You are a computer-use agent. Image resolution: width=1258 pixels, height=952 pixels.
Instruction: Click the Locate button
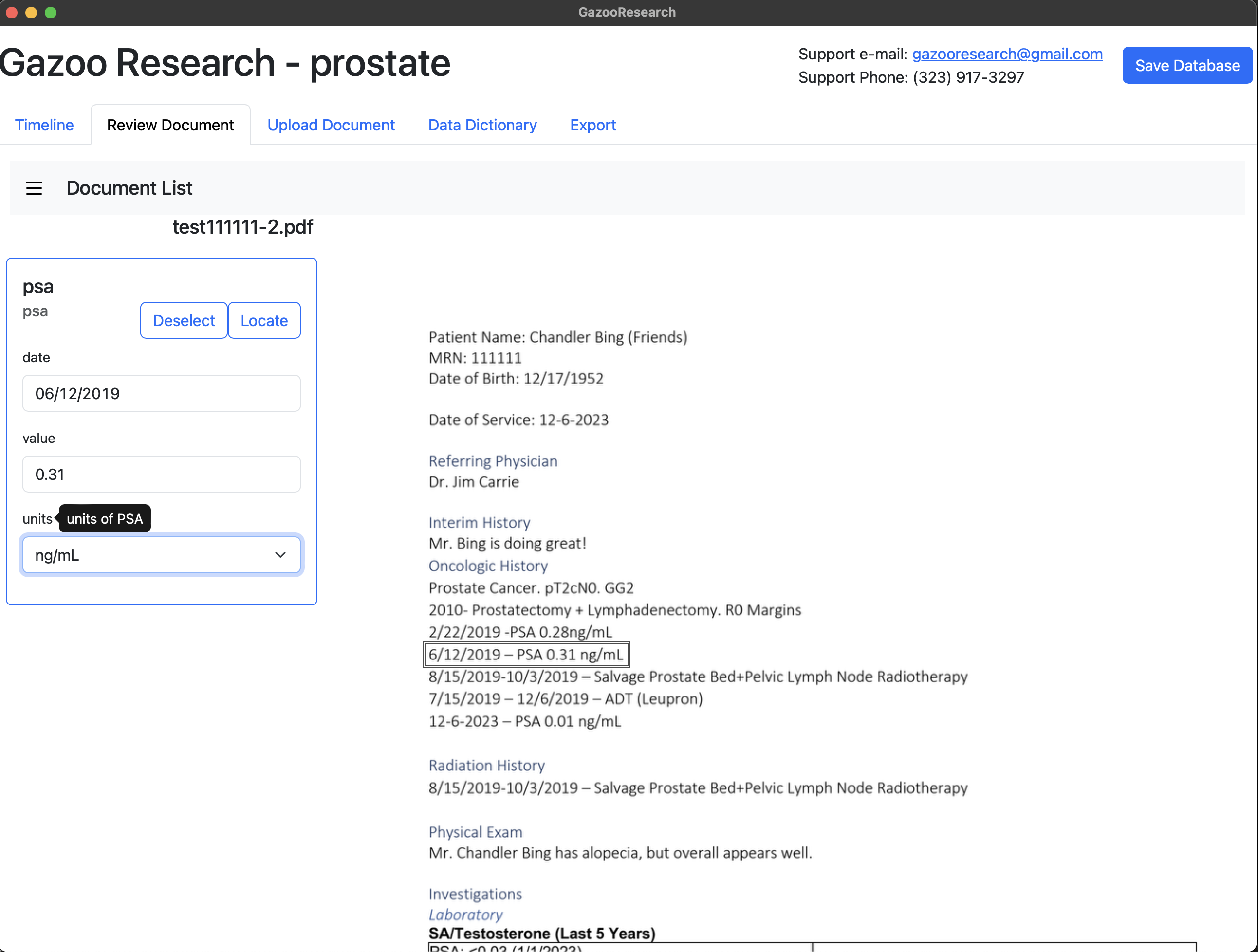264,321
